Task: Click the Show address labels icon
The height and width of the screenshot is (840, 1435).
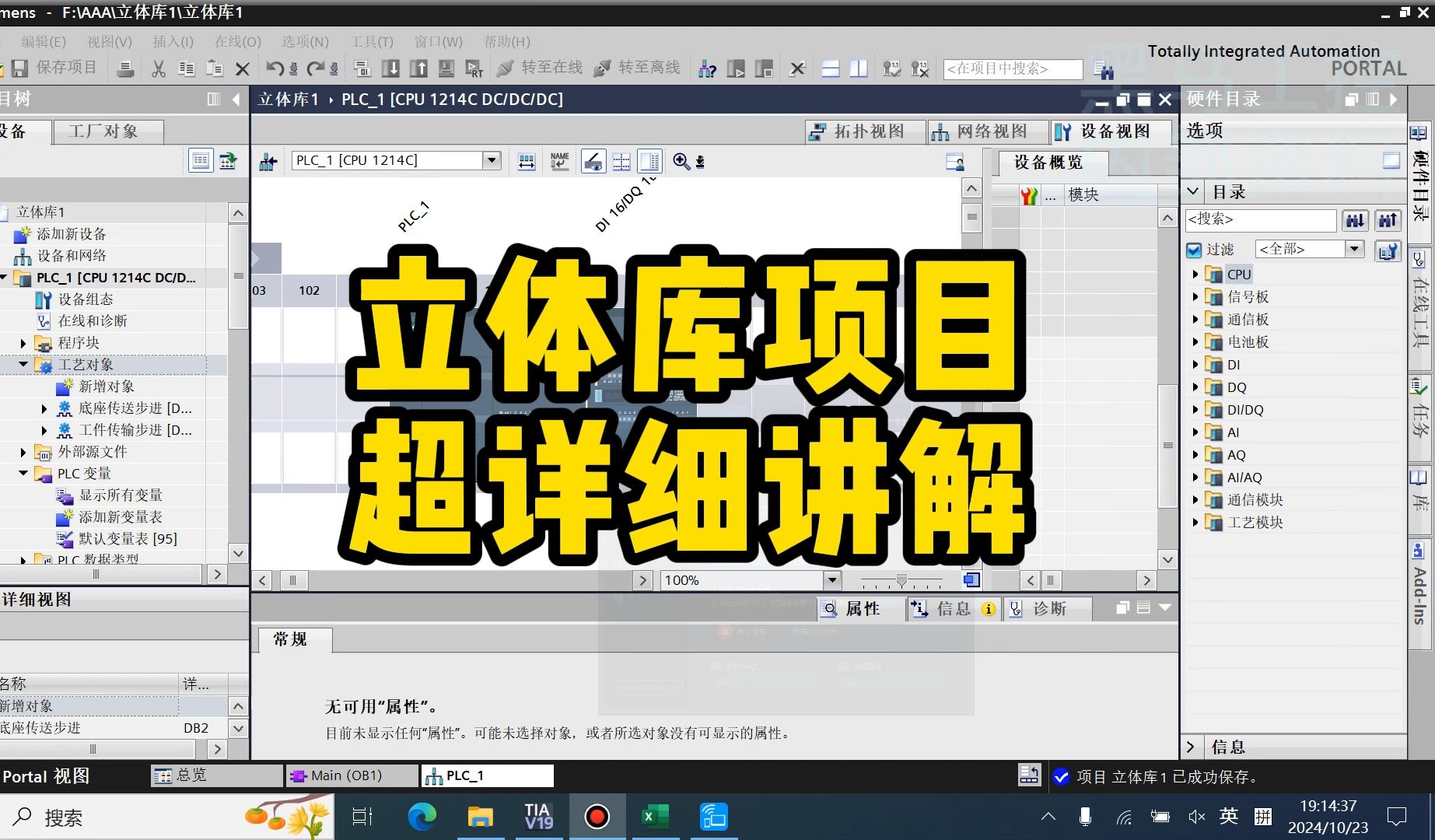Action: (593, 161)
